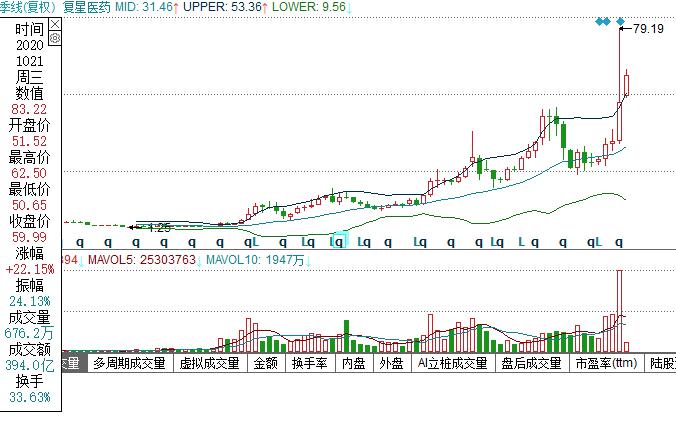Screen dimensions: 676x429
Task: Close the floating data info panel
Action: pyautogui.click(x=55, y=23)
